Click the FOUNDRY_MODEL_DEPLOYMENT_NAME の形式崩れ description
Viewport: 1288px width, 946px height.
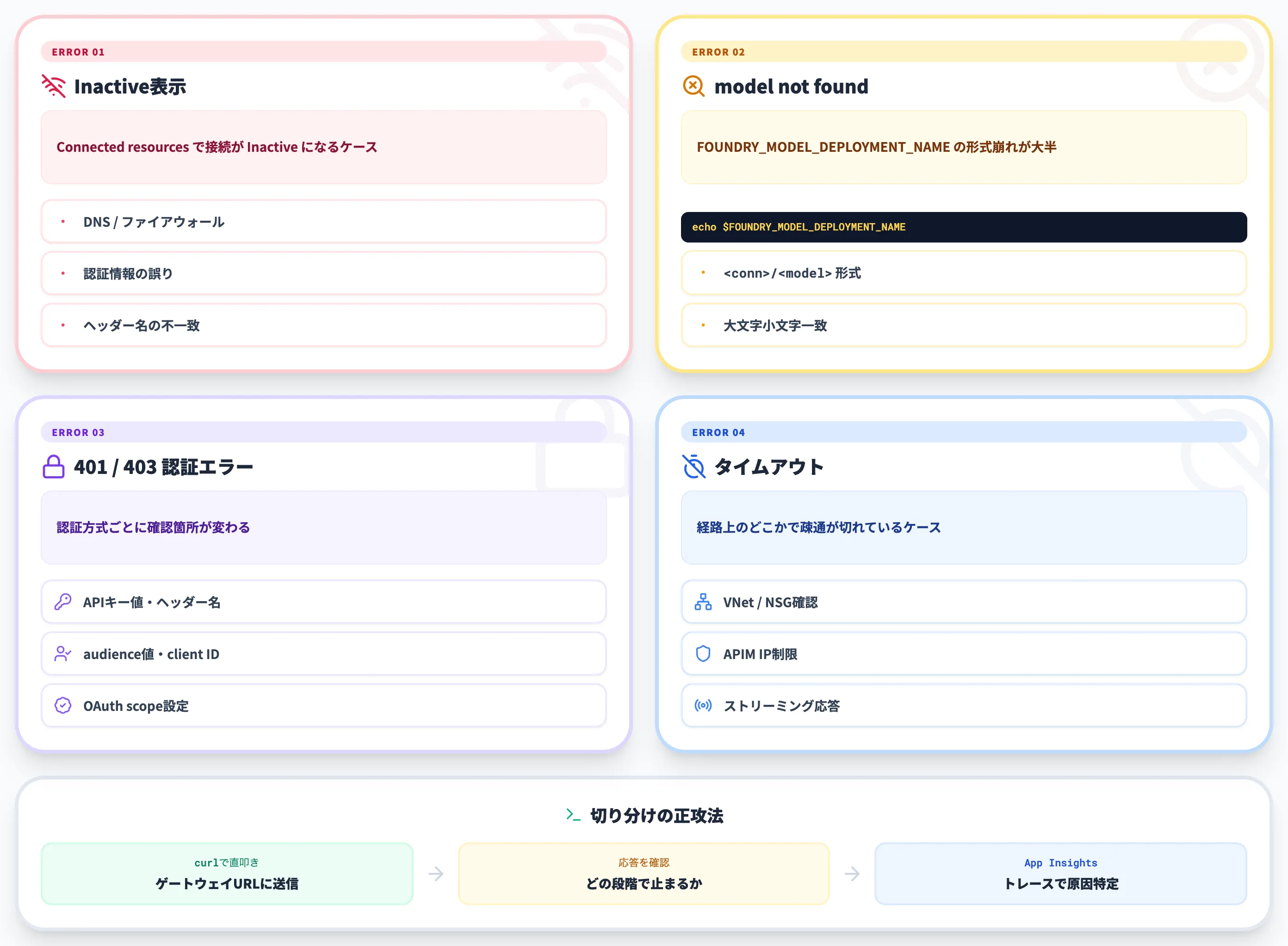pos(964,147)
